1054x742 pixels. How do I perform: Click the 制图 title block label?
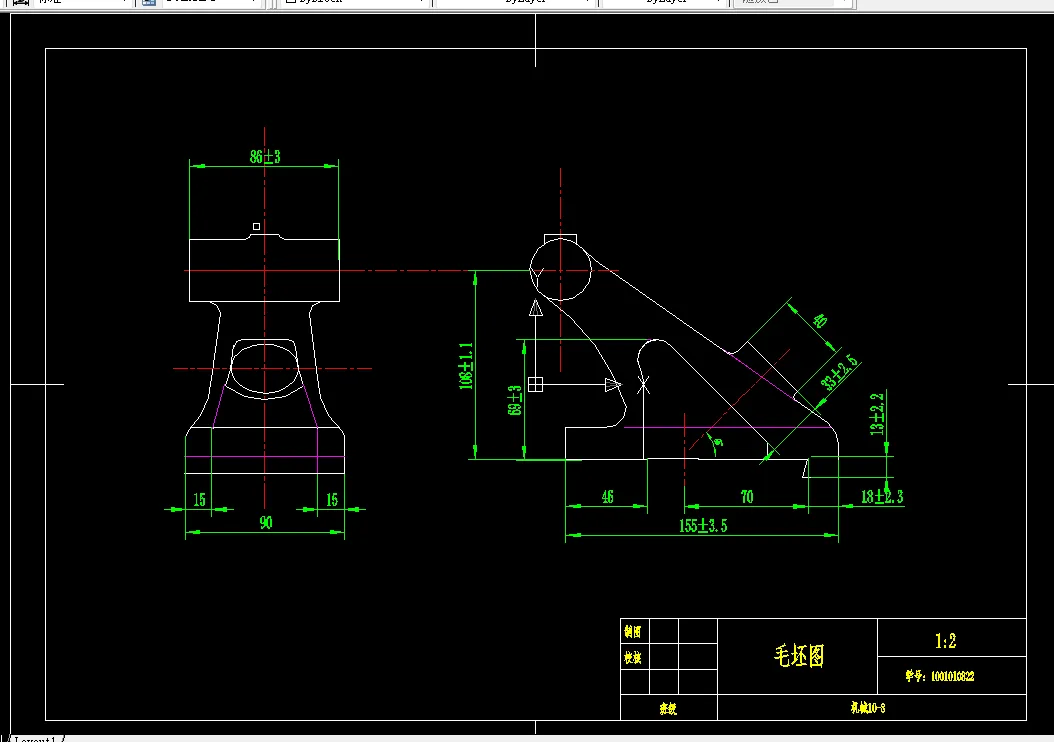coord(633,632)
